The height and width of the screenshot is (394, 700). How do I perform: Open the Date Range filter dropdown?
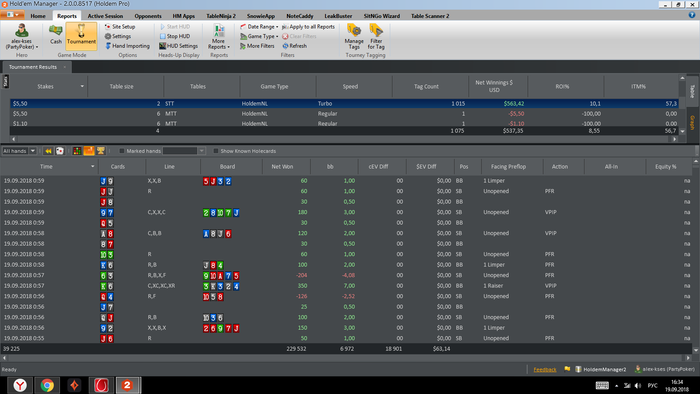[x=259, y=27]
